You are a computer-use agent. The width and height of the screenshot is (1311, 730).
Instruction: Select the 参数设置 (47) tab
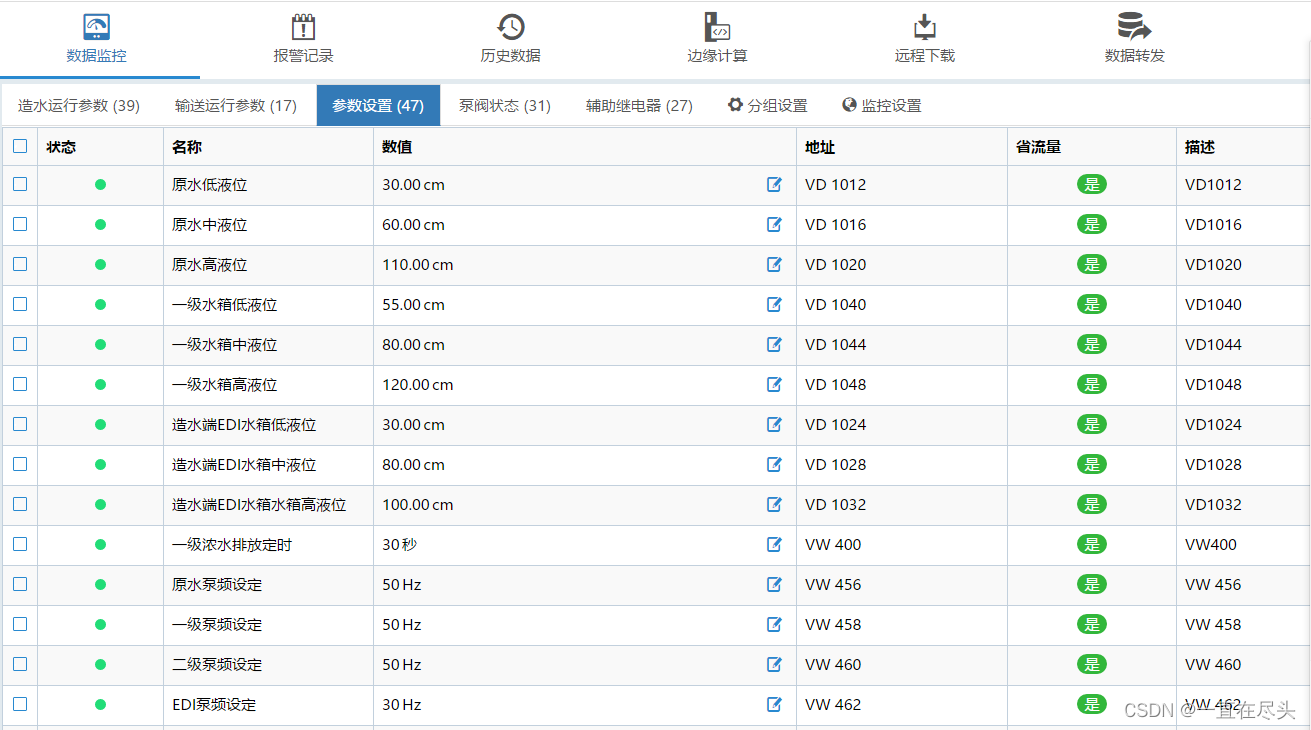point(378,105)
